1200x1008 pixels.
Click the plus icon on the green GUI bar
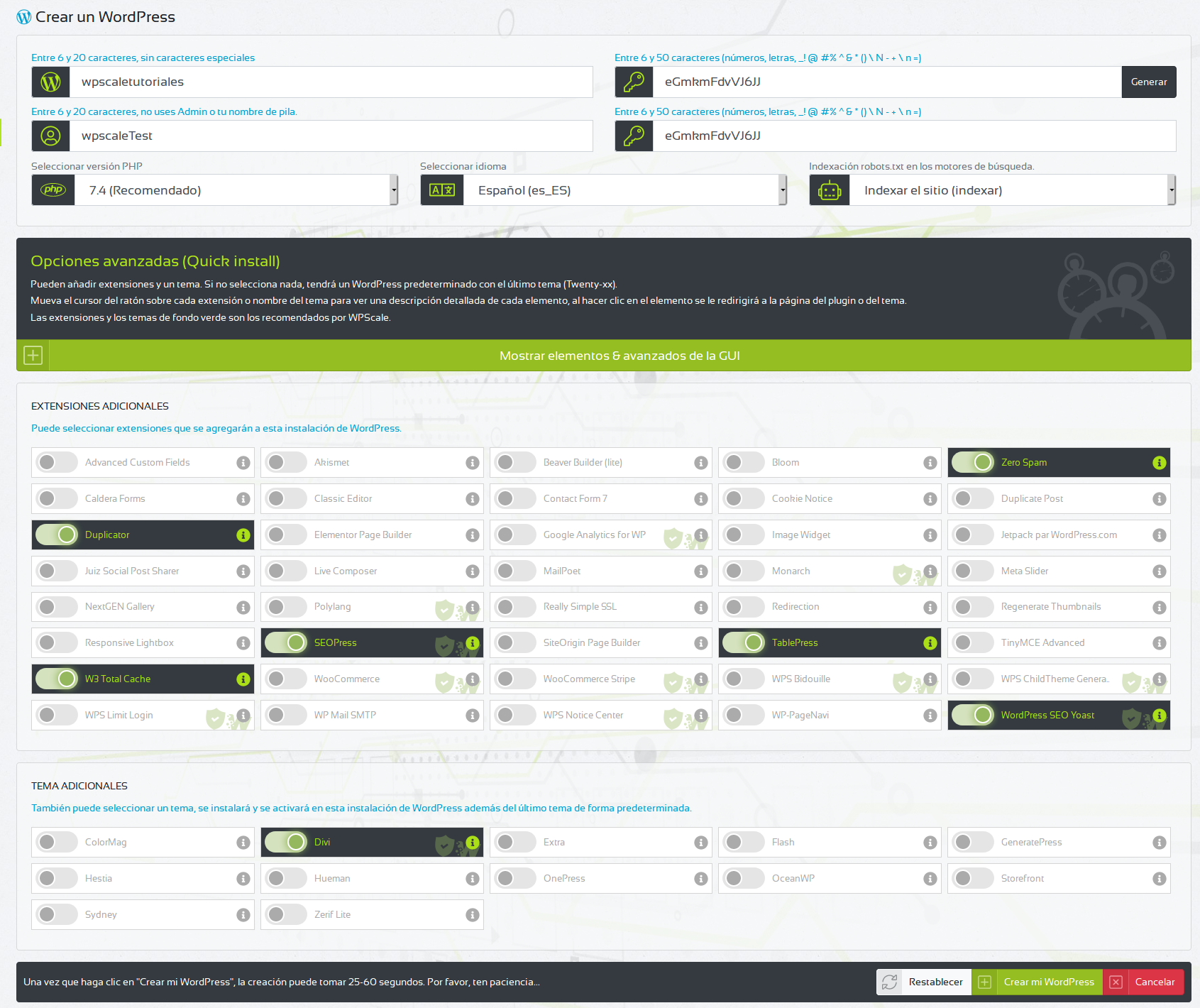click(33, 356)
